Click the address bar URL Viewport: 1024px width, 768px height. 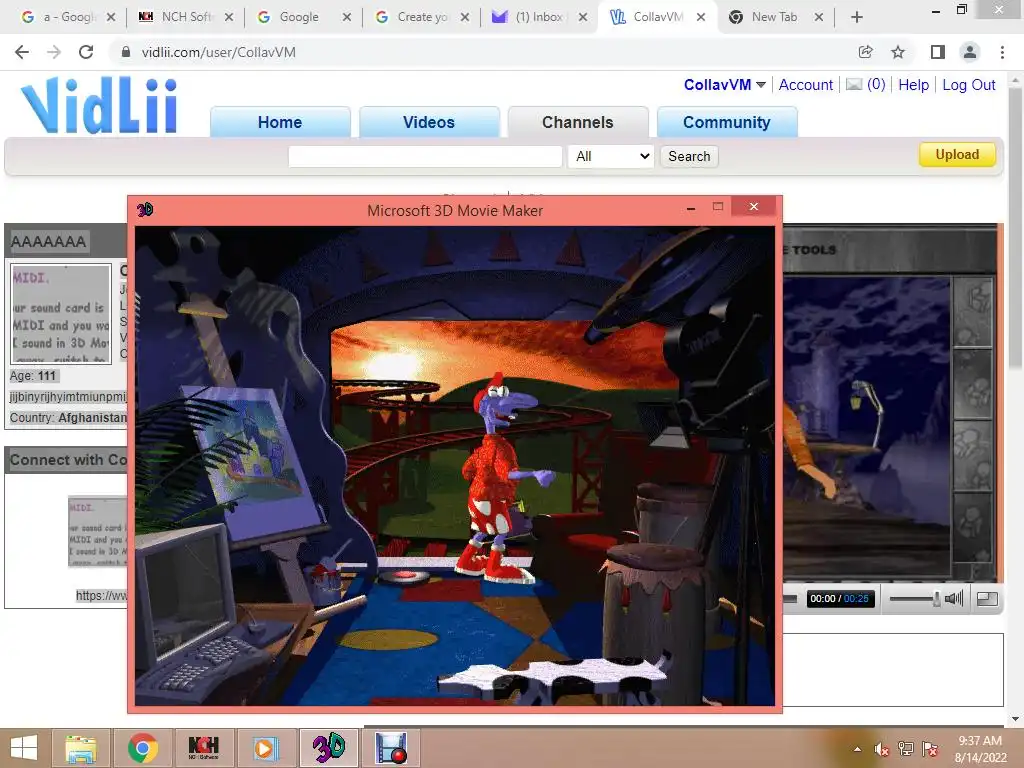coord(219,52)
